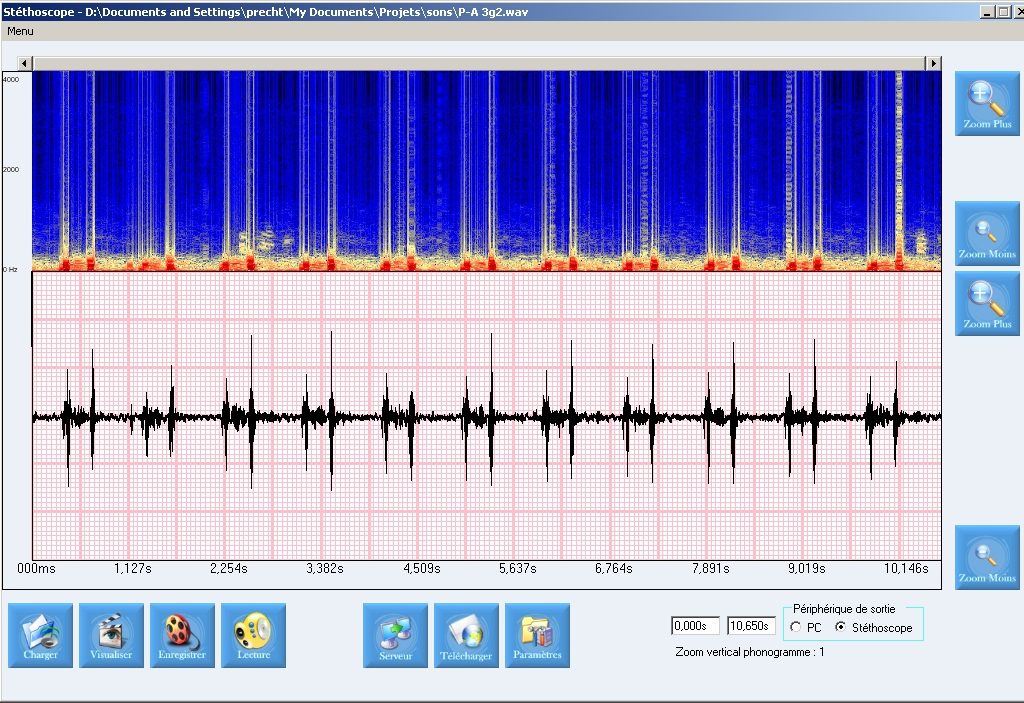Click the horizontal scrollbar track above spectrogram
Viewport: 1024px width, 703px height.
480,63
